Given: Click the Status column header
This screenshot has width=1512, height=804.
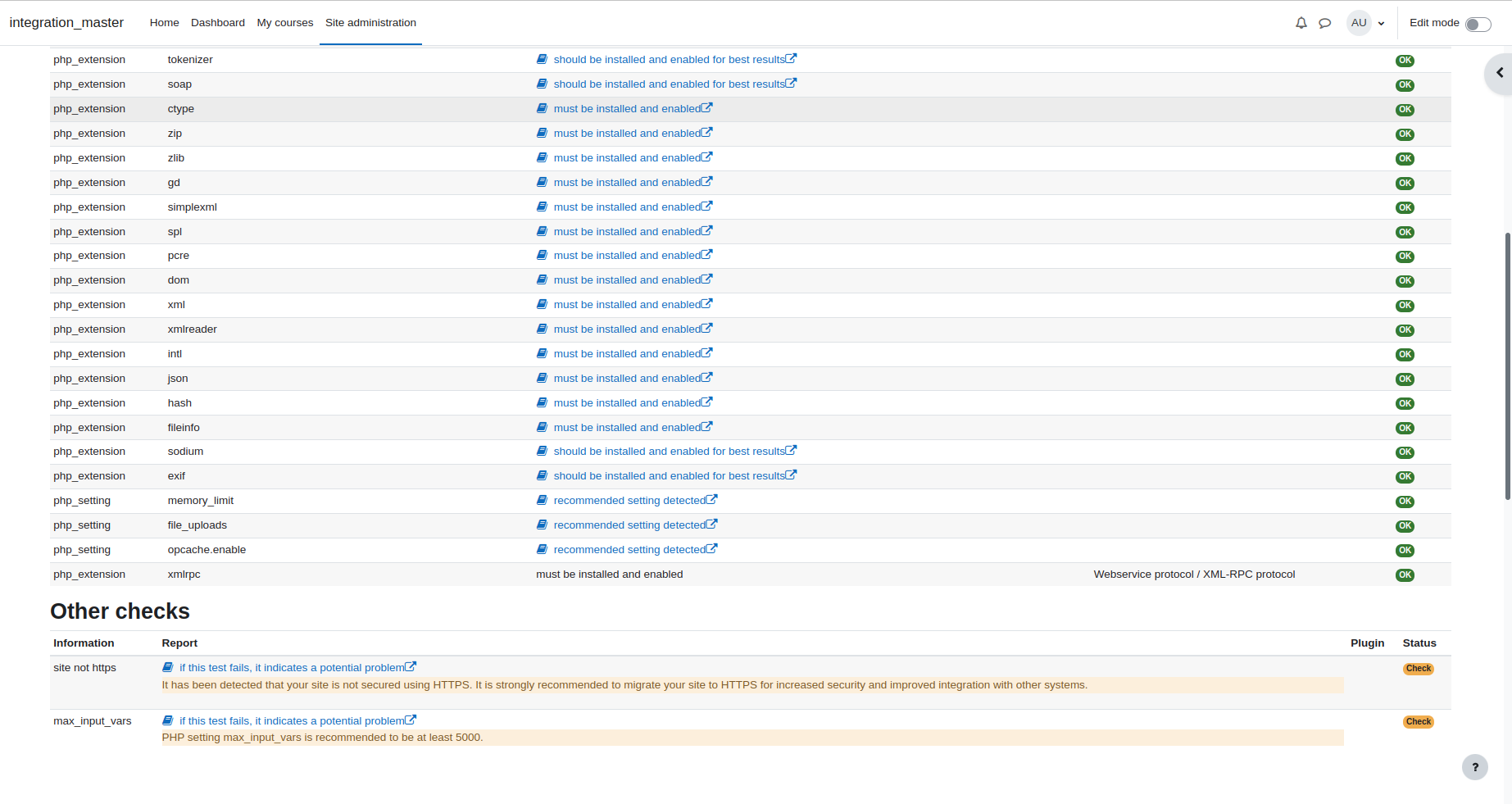Looking at the screenshot, I should 1419,643.
